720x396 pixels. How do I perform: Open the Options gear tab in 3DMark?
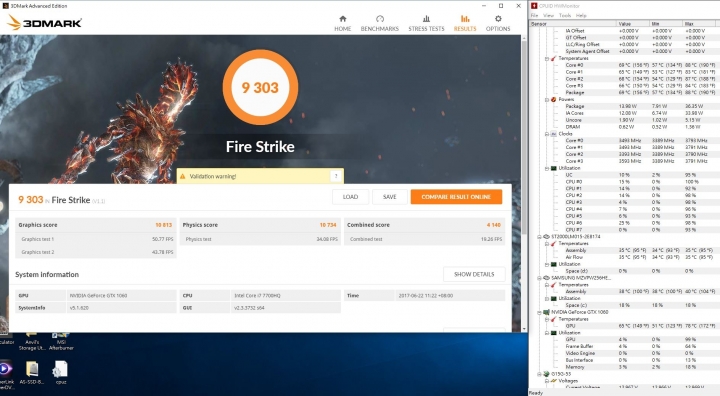click(x=498, y=23)
